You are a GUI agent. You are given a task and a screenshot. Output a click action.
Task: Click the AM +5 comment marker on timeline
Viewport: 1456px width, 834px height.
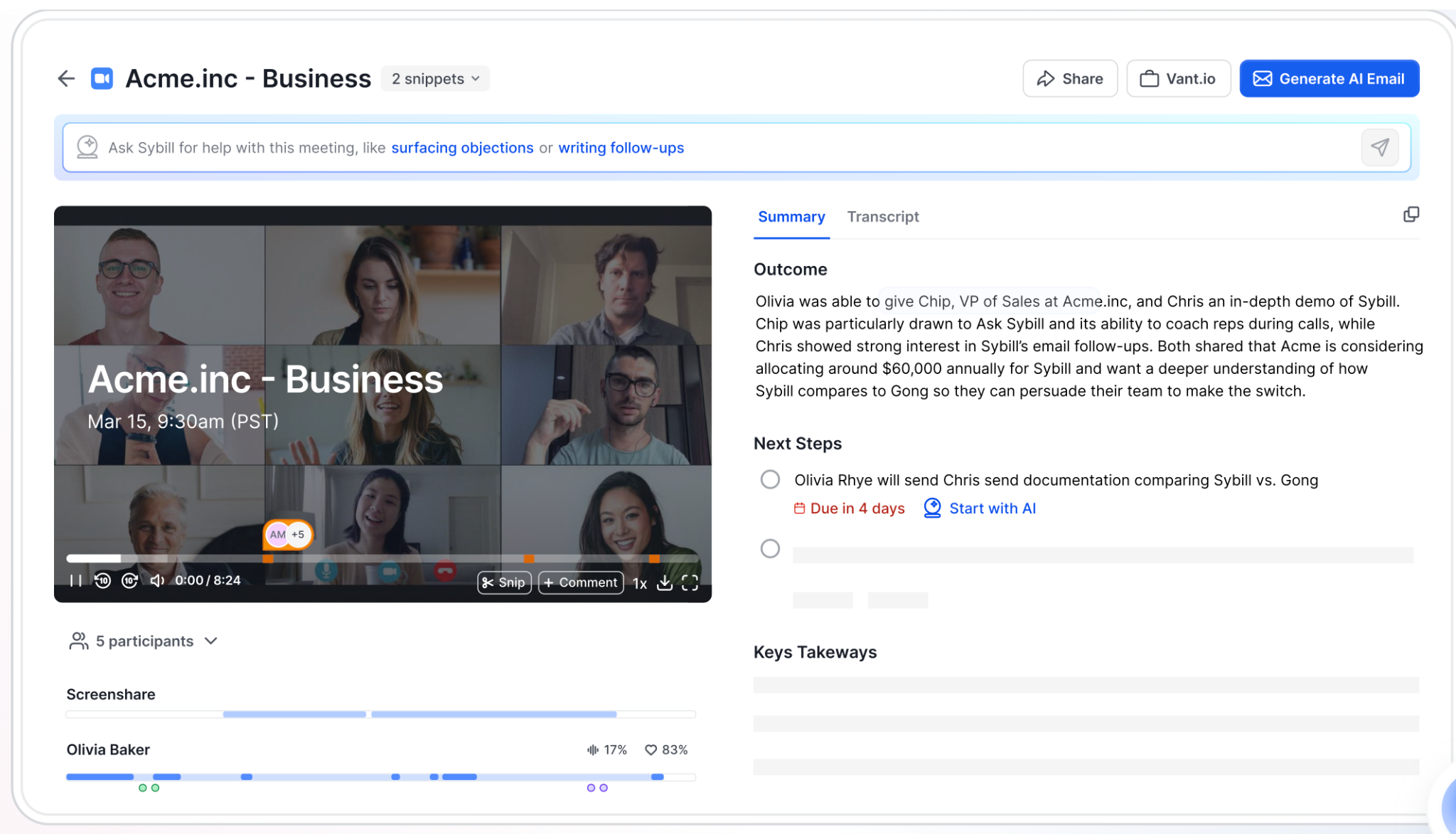(288, 534)
